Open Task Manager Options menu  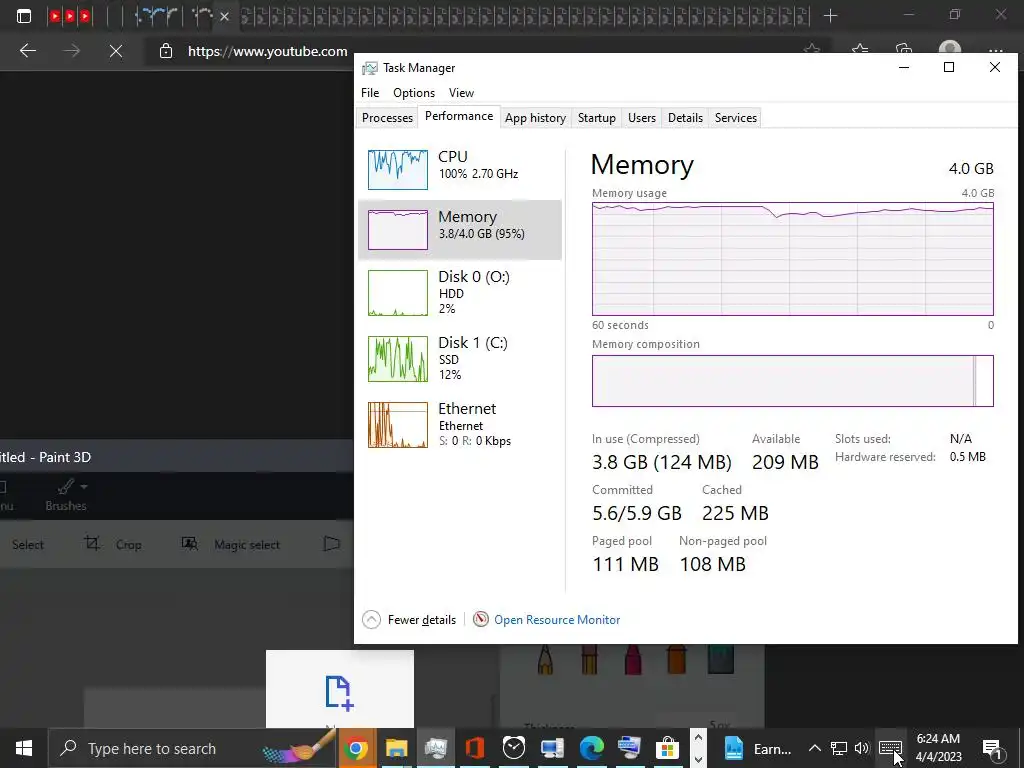(413, 93)
